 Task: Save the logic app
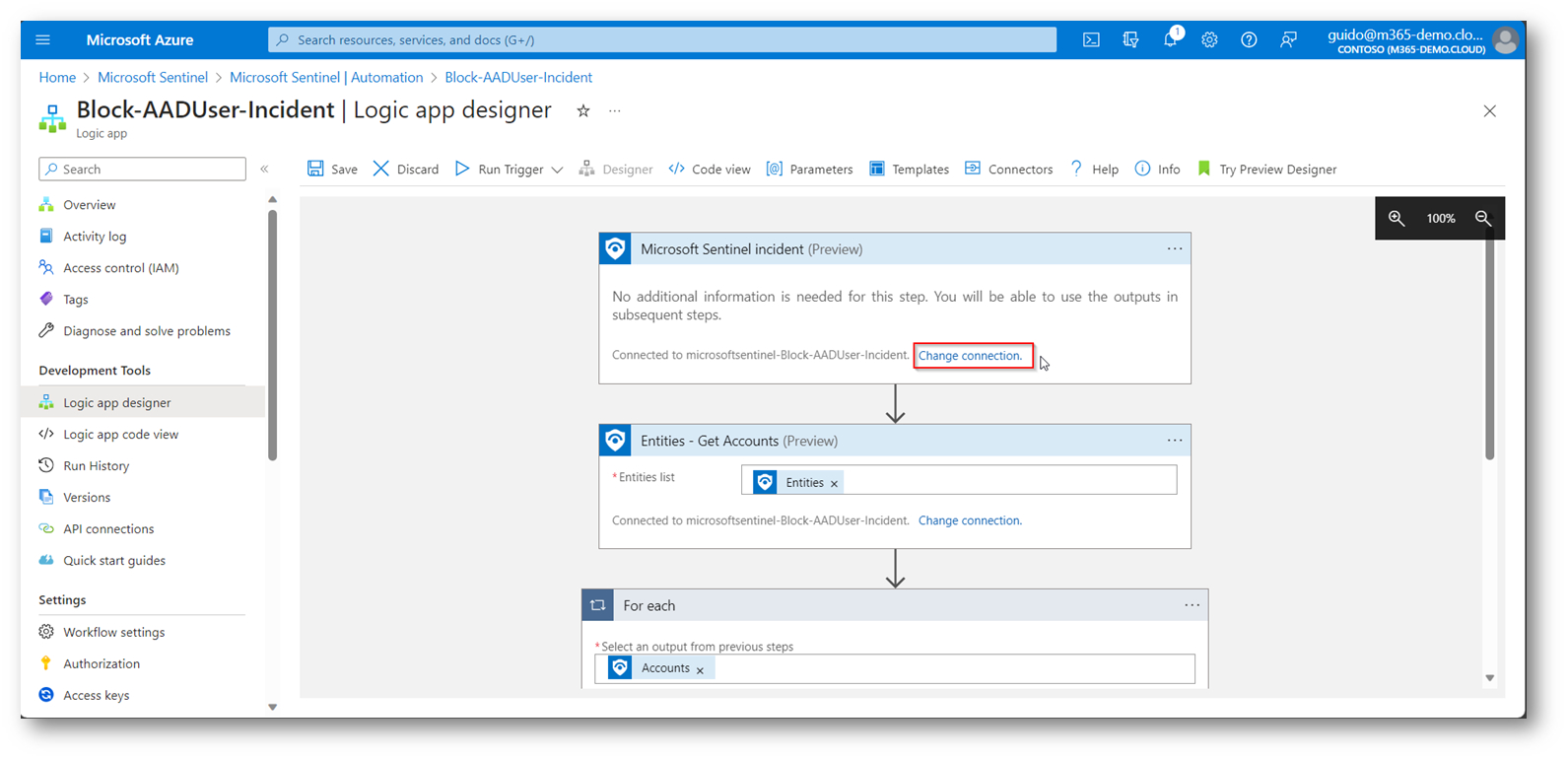(332, 170)
